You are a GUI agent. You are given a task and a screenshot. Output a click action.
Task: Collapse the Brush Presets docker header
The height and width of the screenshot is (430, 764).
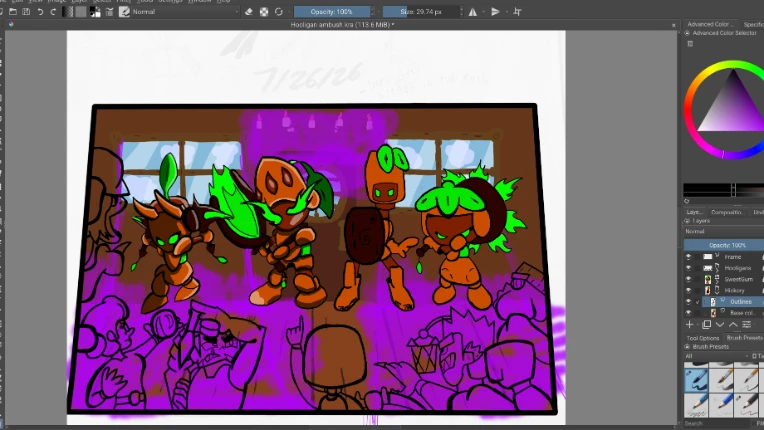pos(687,347)
